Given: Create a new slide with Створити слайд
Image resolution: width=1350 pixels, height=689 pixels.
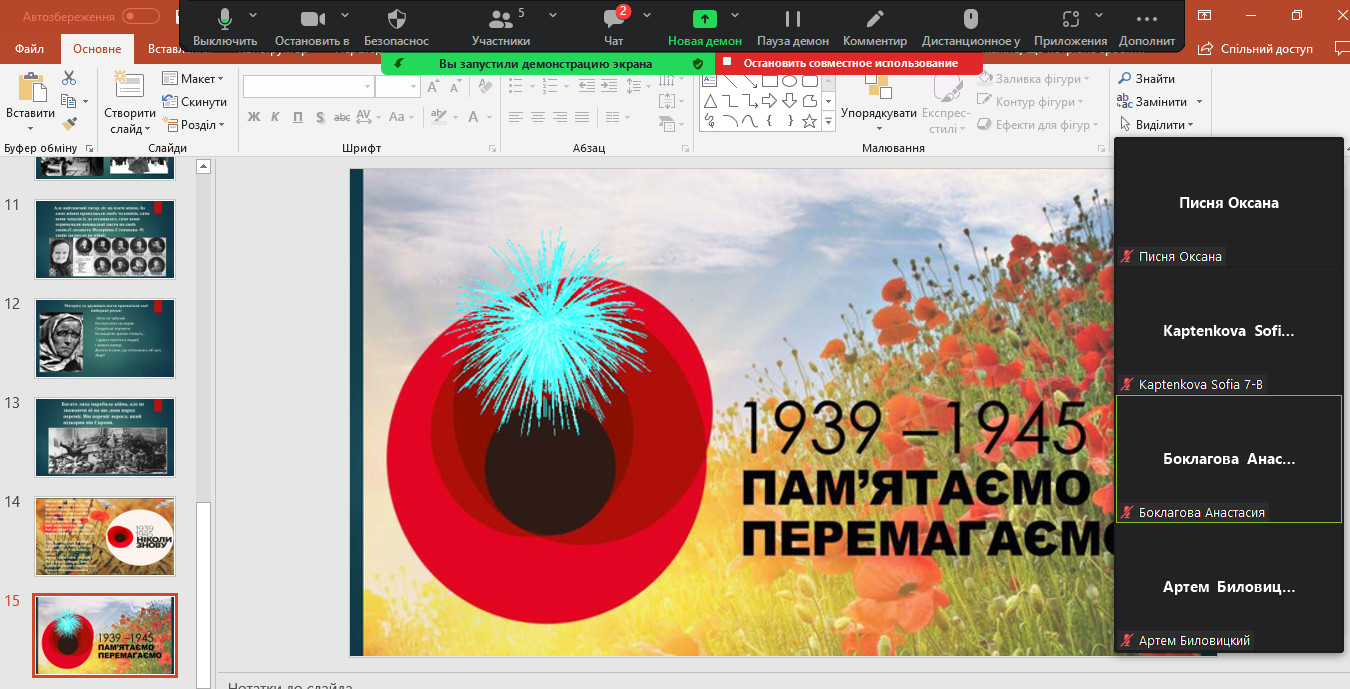Looking at the screenshot, I should [x=129, y=103].
